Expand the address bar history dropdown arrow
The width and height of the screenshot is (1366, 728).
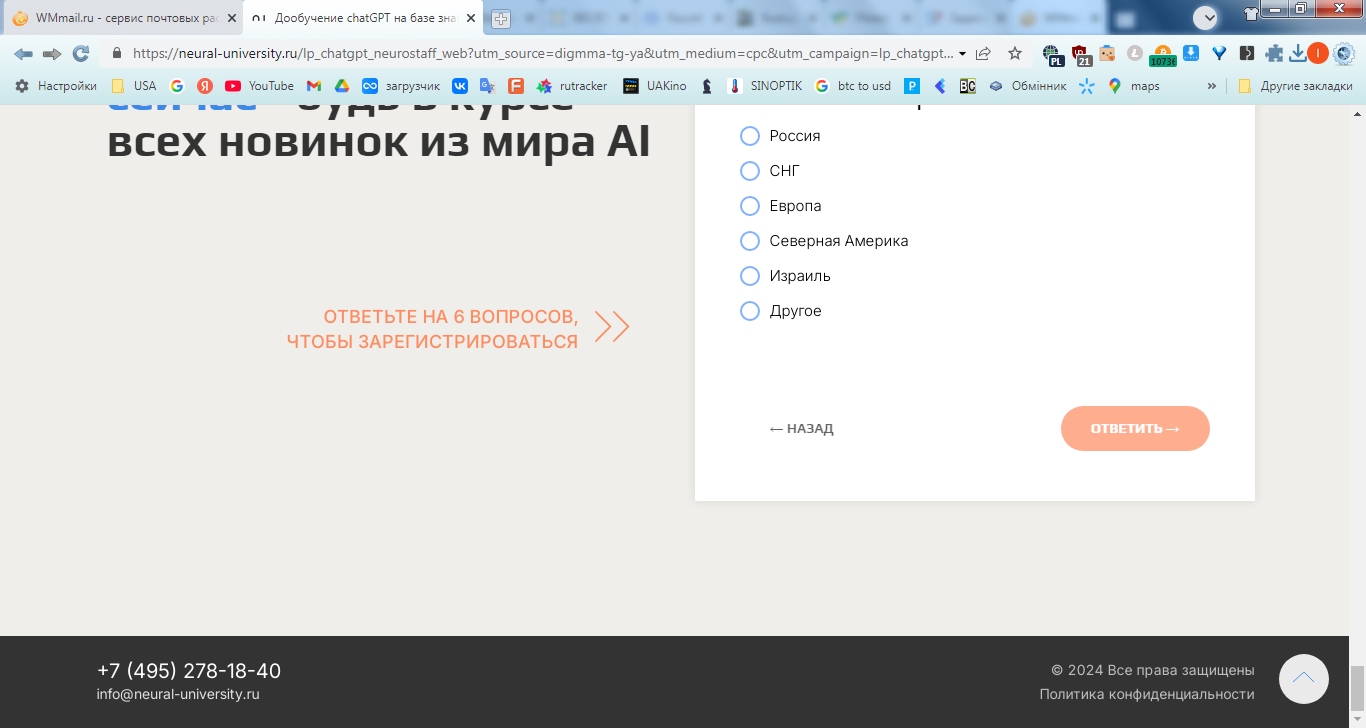(x=962, y=54)
